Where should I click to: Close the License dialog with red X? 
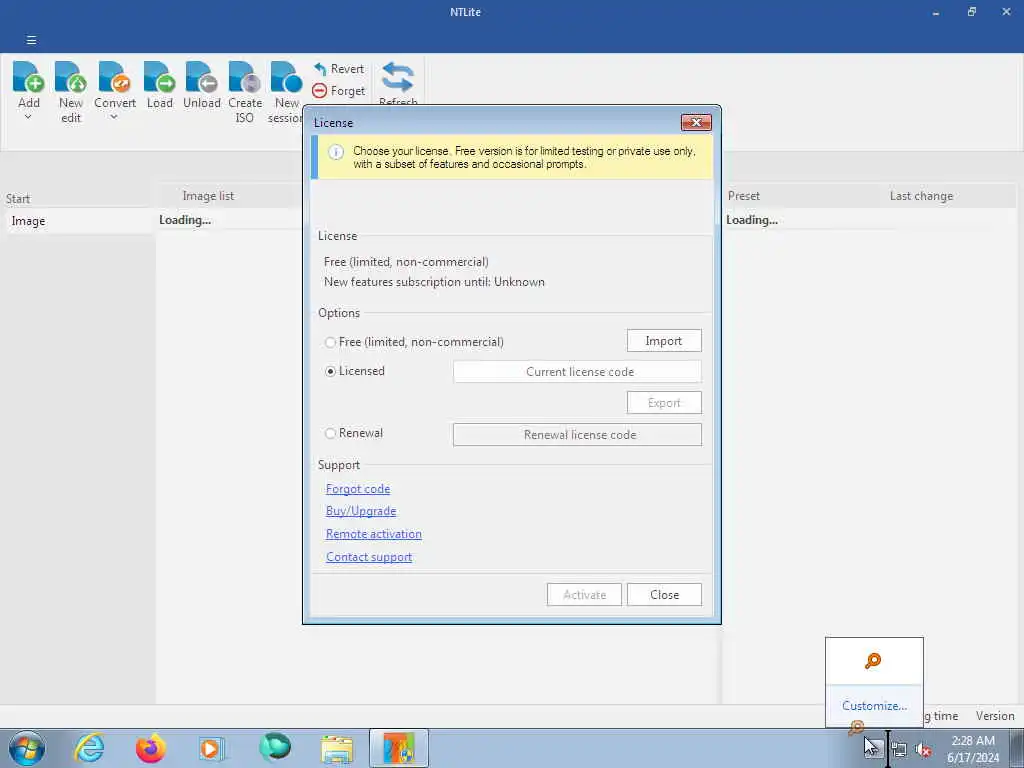pyautogui.click(x=696, y=122)
